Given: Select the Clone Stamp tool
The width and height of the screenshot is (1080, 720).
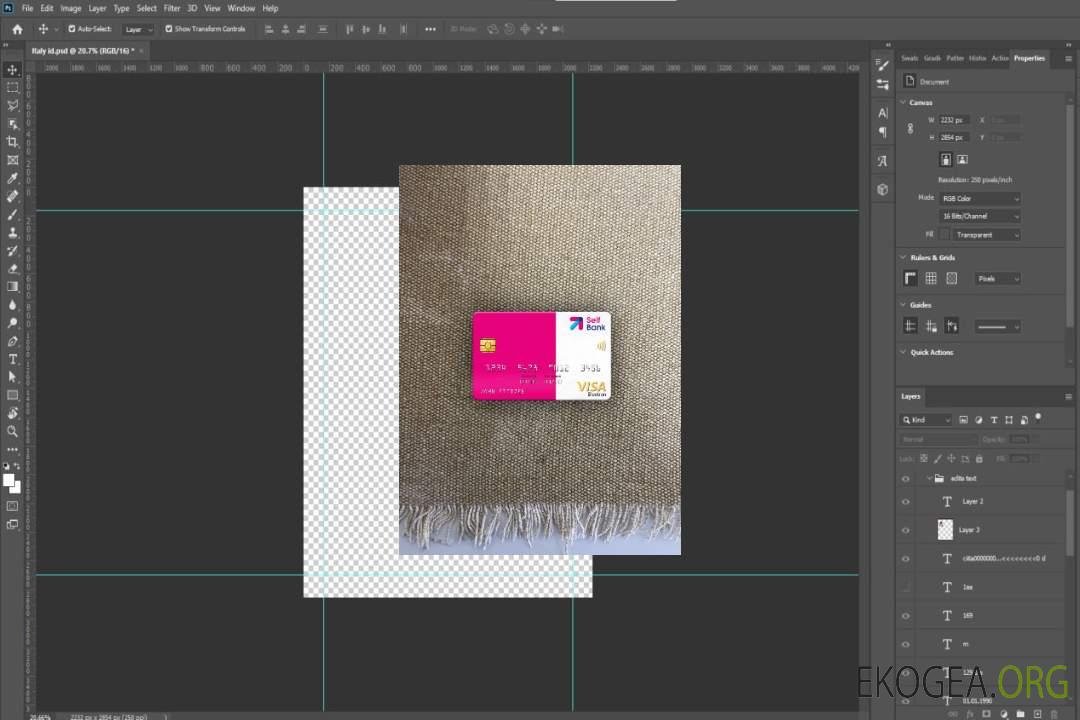Looking at the screenshot, I should coord(13,232).
